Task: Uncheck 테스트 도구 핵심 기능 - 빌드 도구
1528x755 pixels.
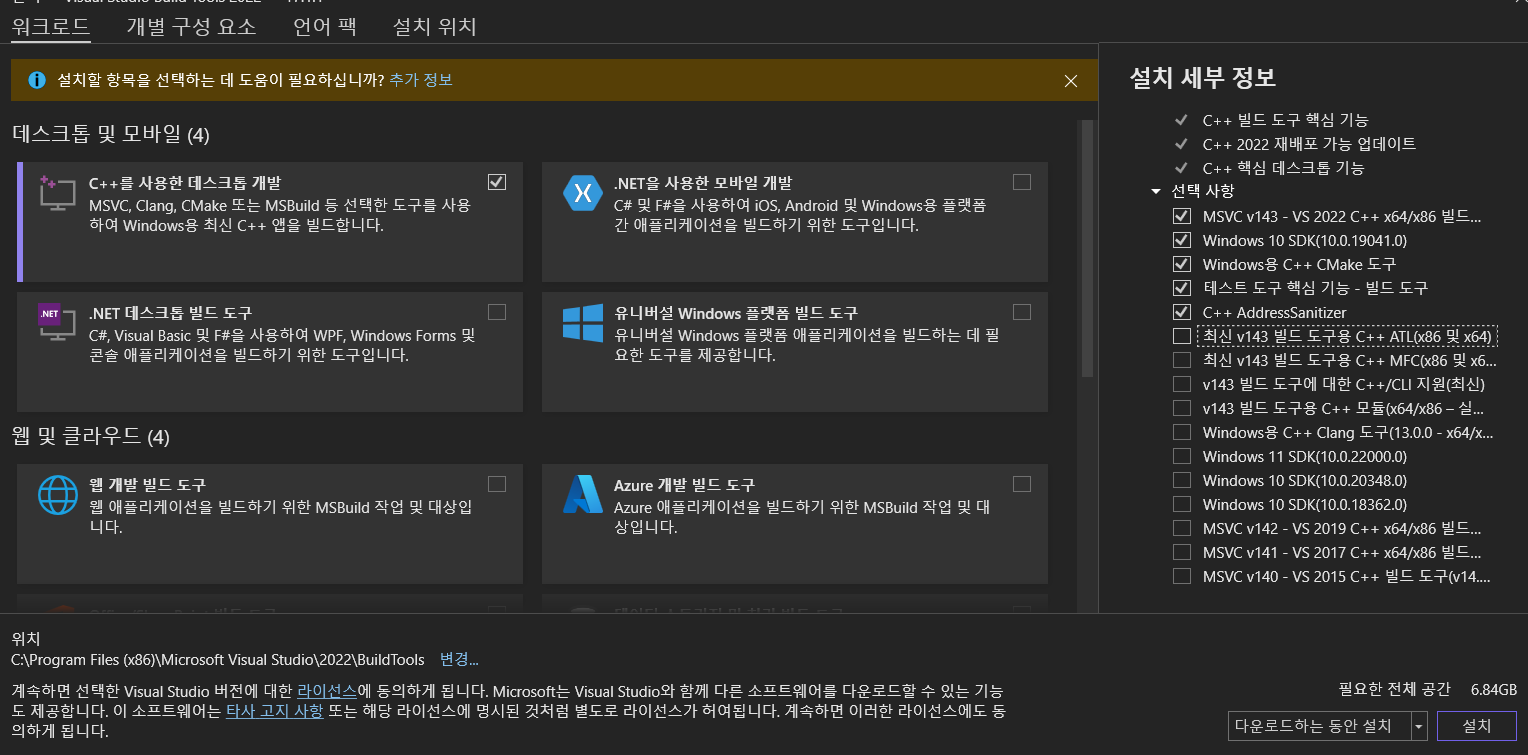Action: (x=1182, y=288)
